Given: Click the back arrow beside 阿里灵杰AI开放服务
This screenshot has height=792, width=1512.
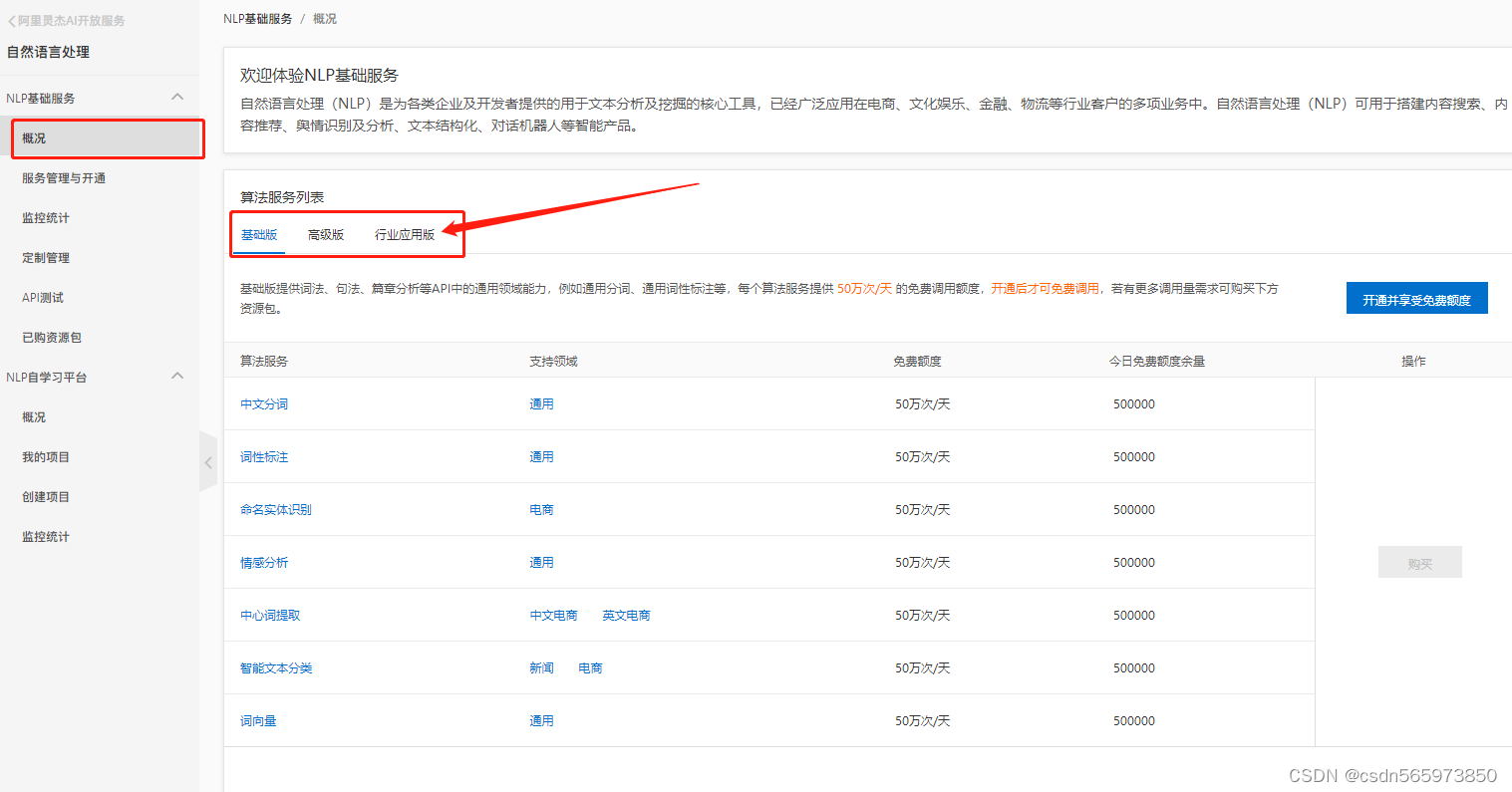Looking at the screenshot, I should coord(13,19).
